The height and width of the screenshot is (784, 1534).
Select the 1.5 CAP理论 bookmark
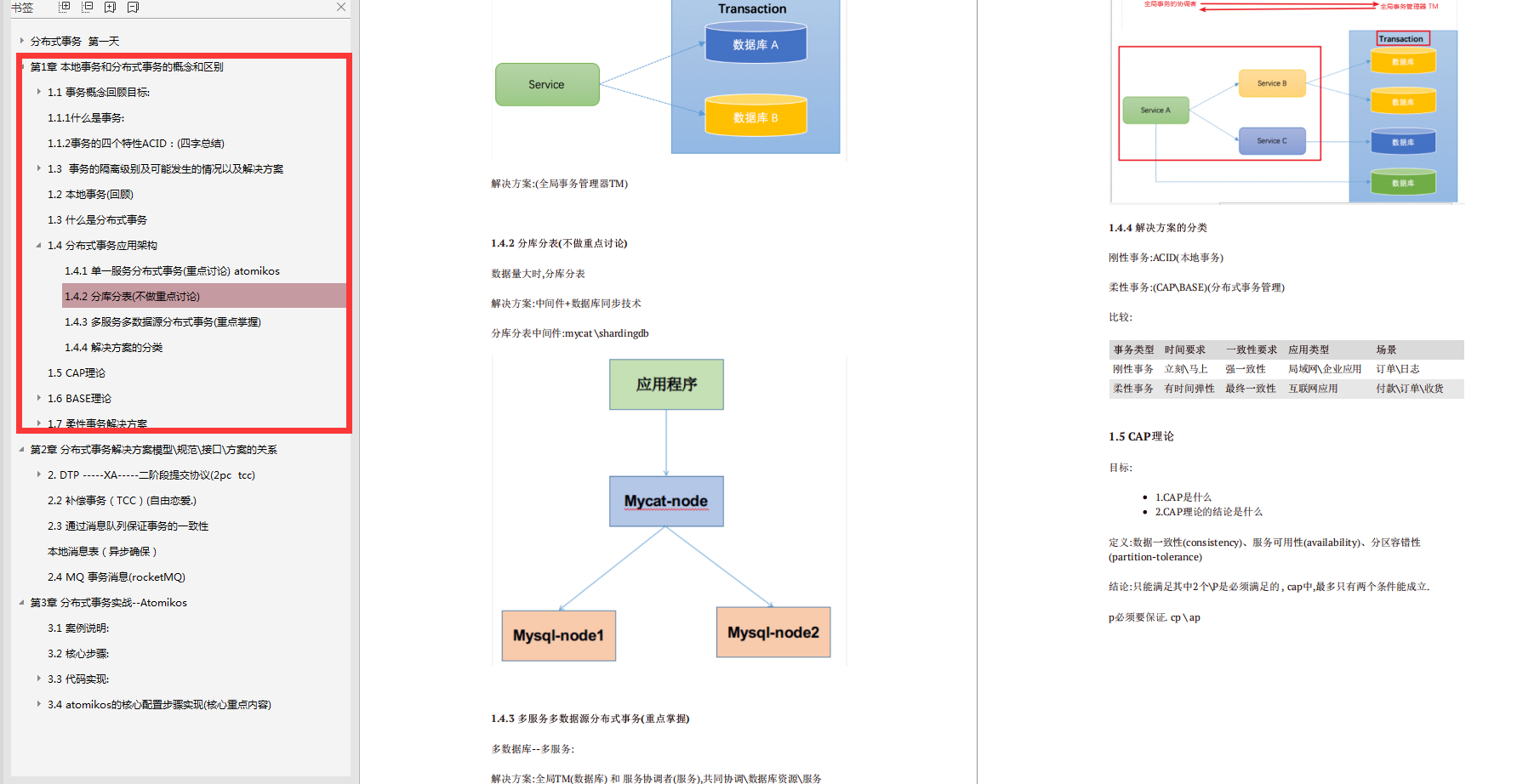coord(77,372)
